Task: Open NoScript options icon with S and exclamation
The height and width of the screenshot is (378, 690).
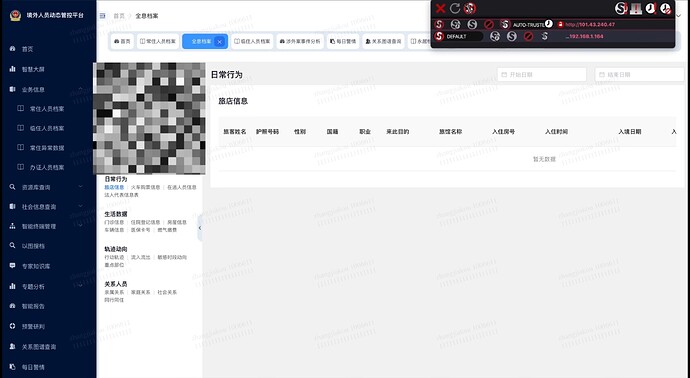Action: tap(621, 8)
